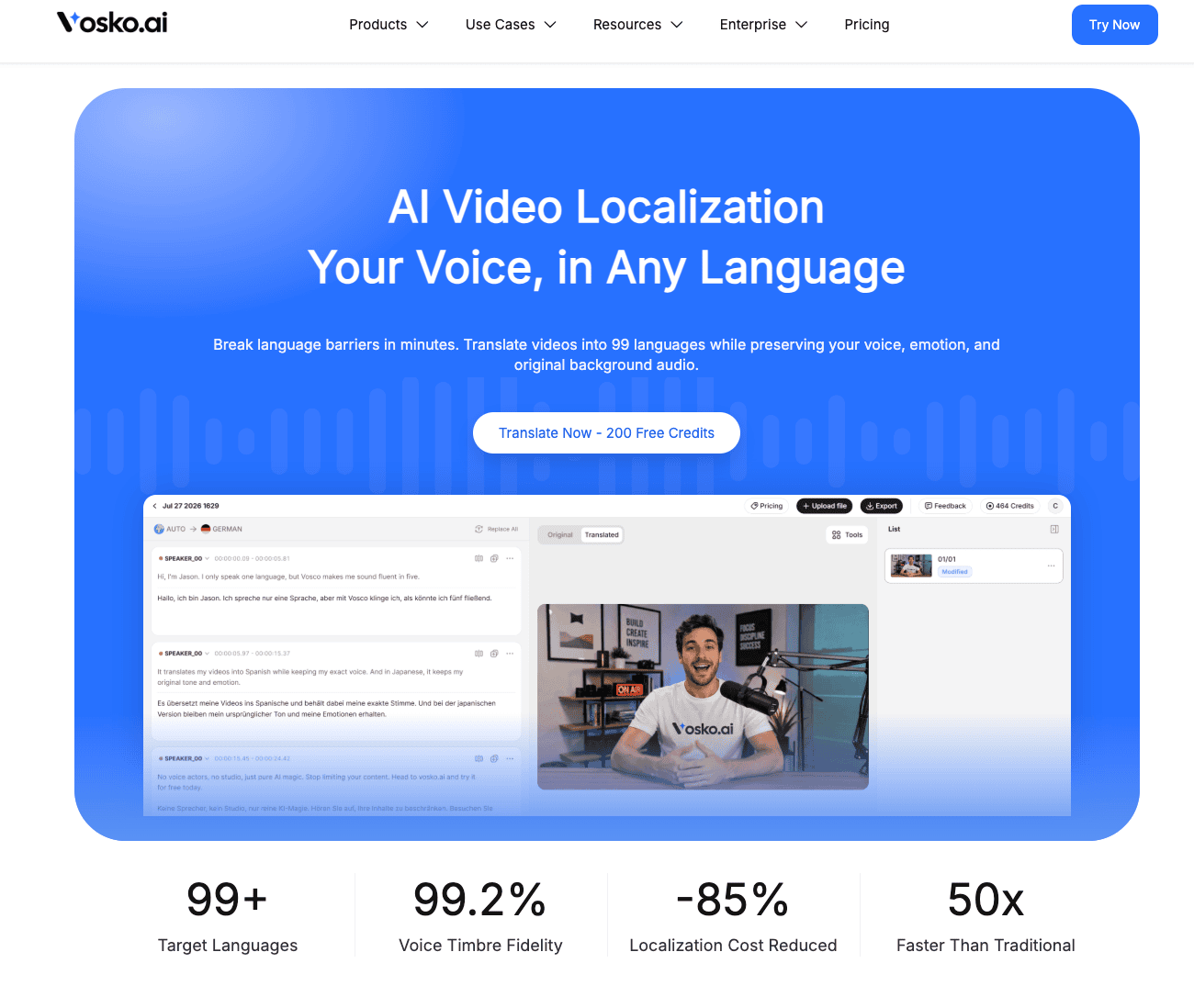This screenshot has width=1194, height=1008.
Task: Click the 50x Faster Than Traditional statistic
Action: tap(986, 915)
